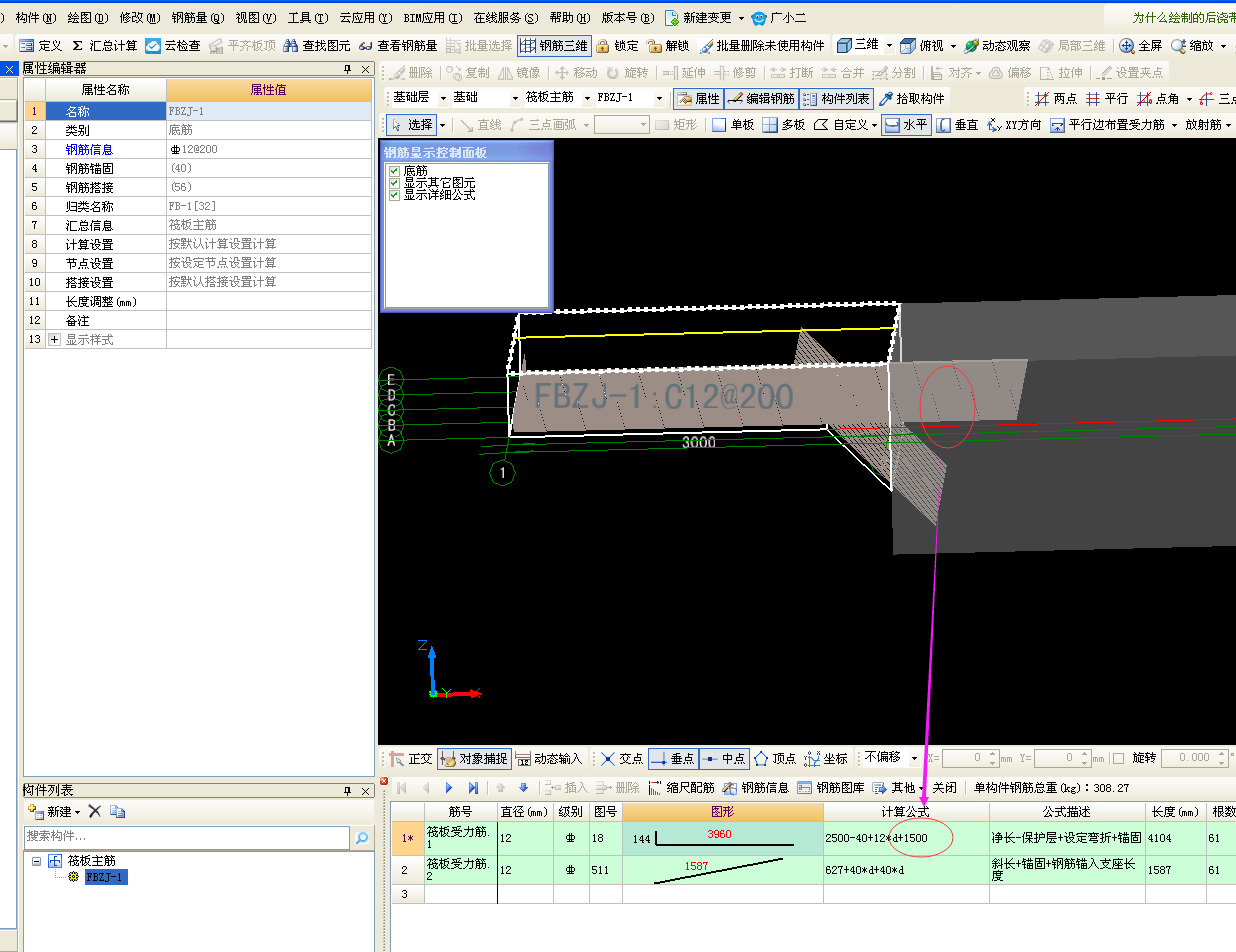This screenshot has width=1236, height=952.
Task: Open 编辑钢筋 edit rebar tool
Action: [760, 99]
